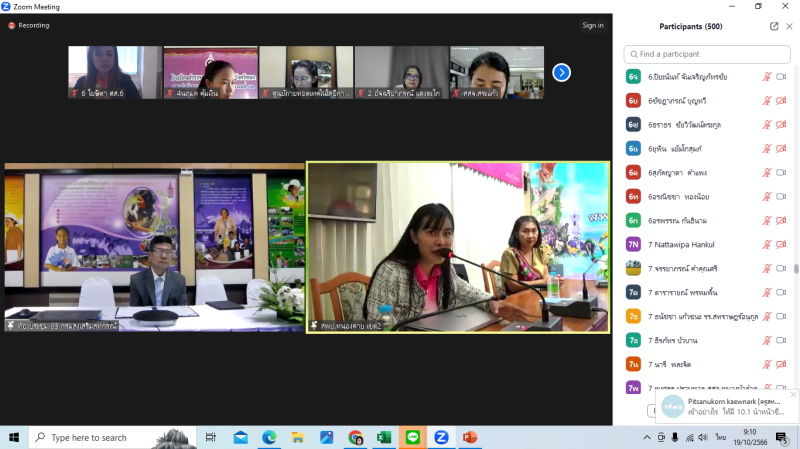Open Excel from the taskbar
The height and width of the screenshot is (449, 800).
click(x=384, y=438)
